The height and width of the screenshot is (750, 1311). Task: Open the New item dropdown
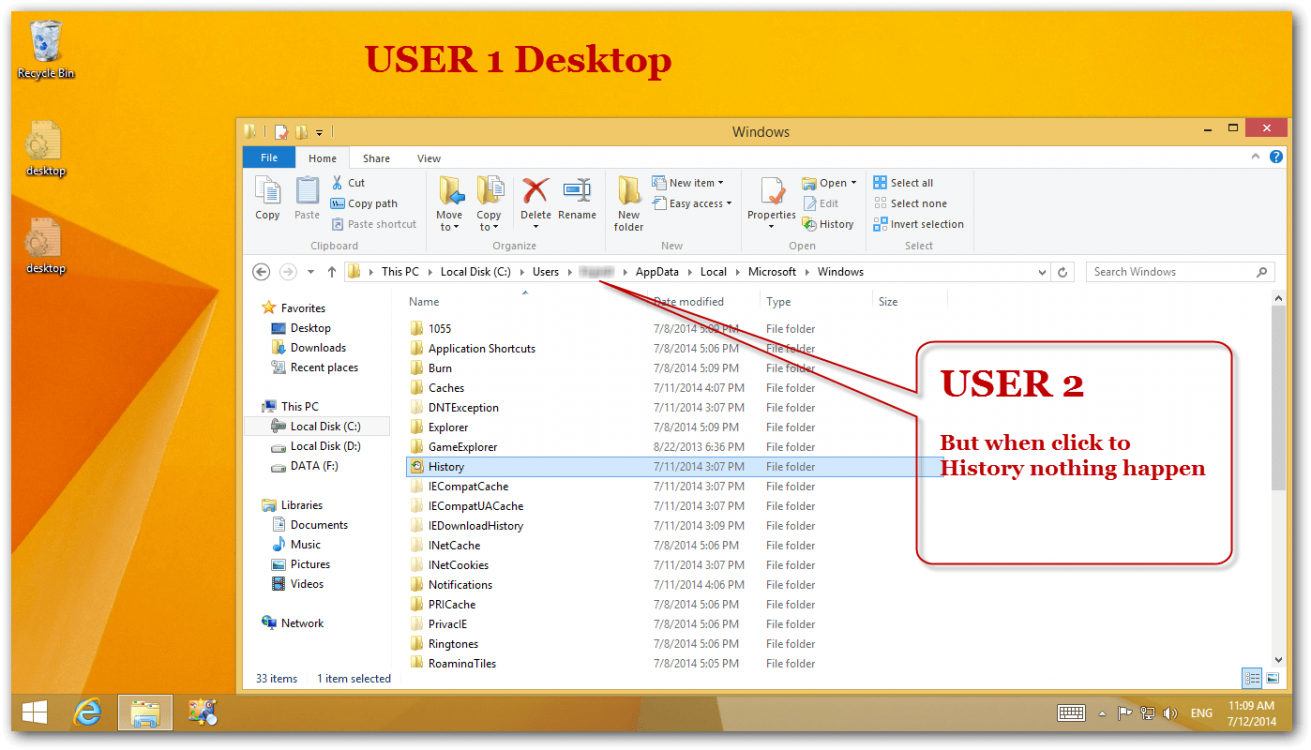(x=690, y=182)
